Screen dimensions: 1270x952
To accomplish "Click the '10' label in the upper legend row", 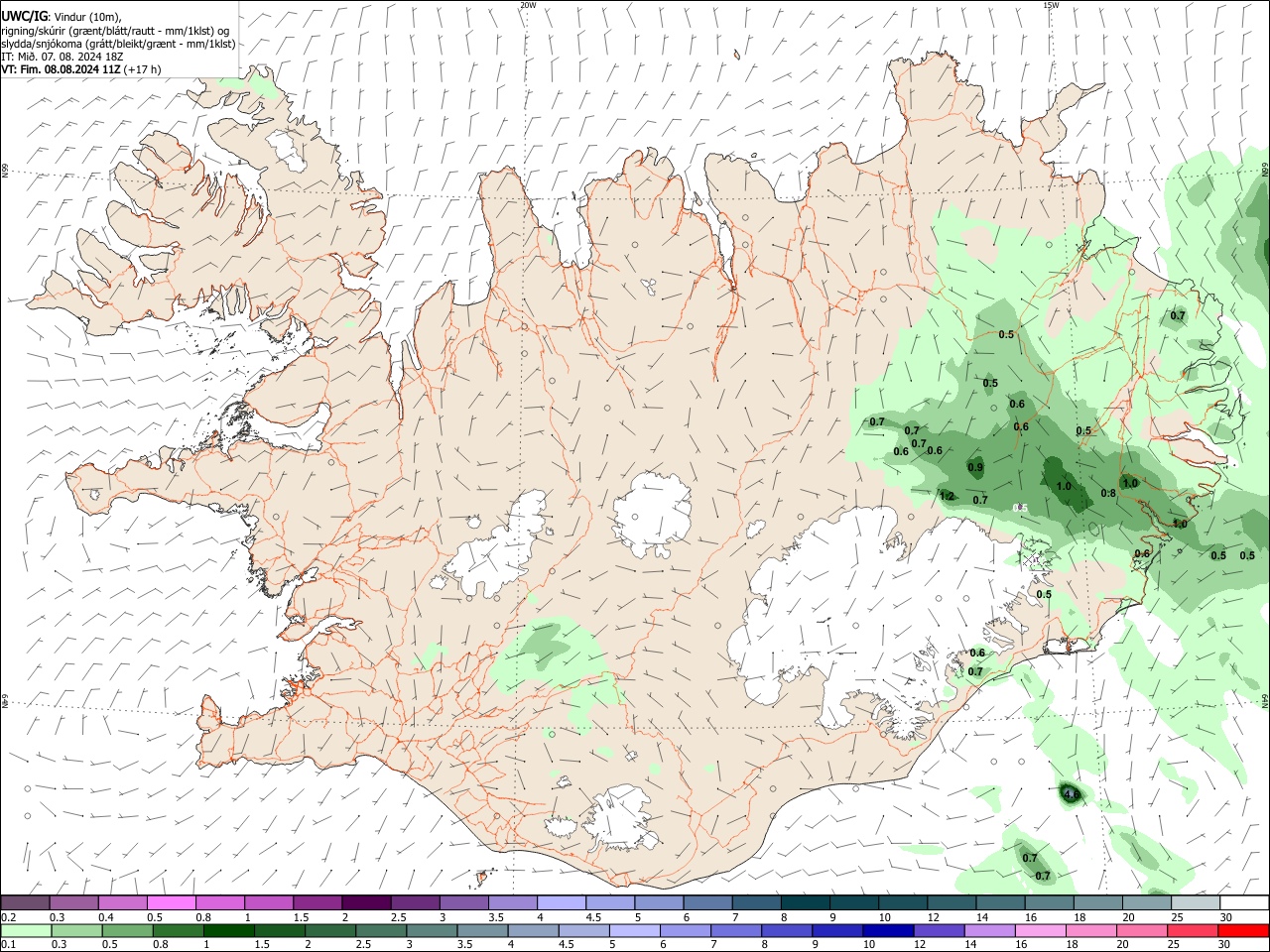I will tap(884, 917).
